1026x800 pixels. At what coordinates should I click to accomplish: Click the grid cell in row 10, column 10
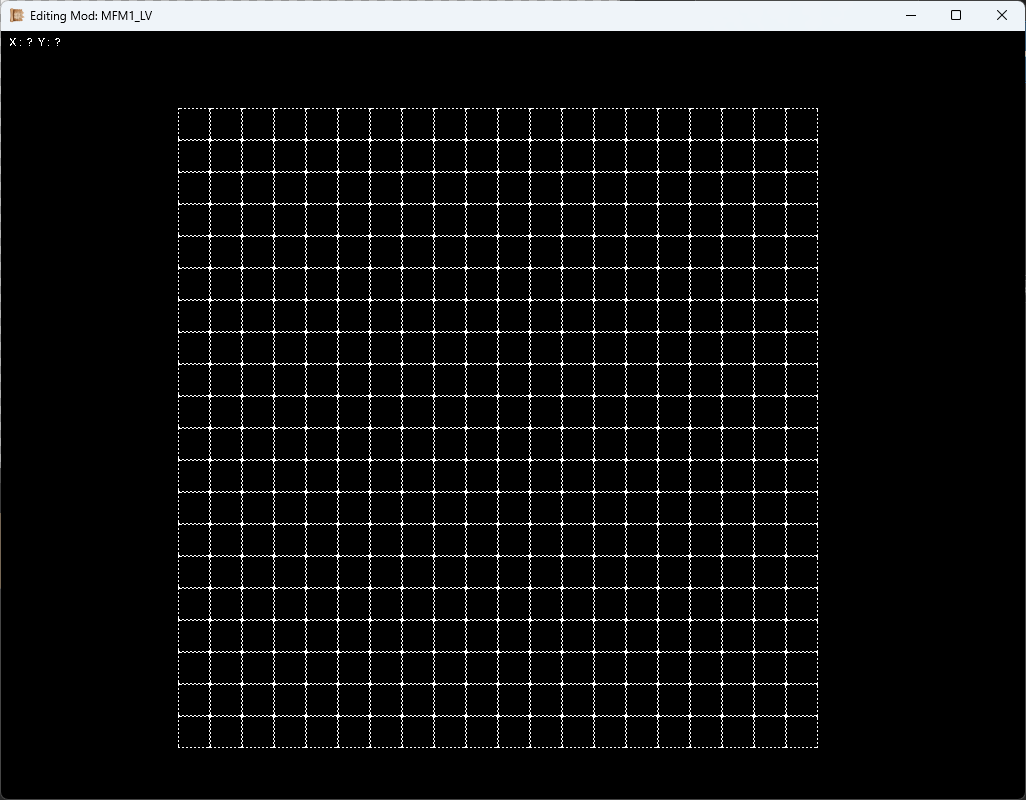[482, 412]
